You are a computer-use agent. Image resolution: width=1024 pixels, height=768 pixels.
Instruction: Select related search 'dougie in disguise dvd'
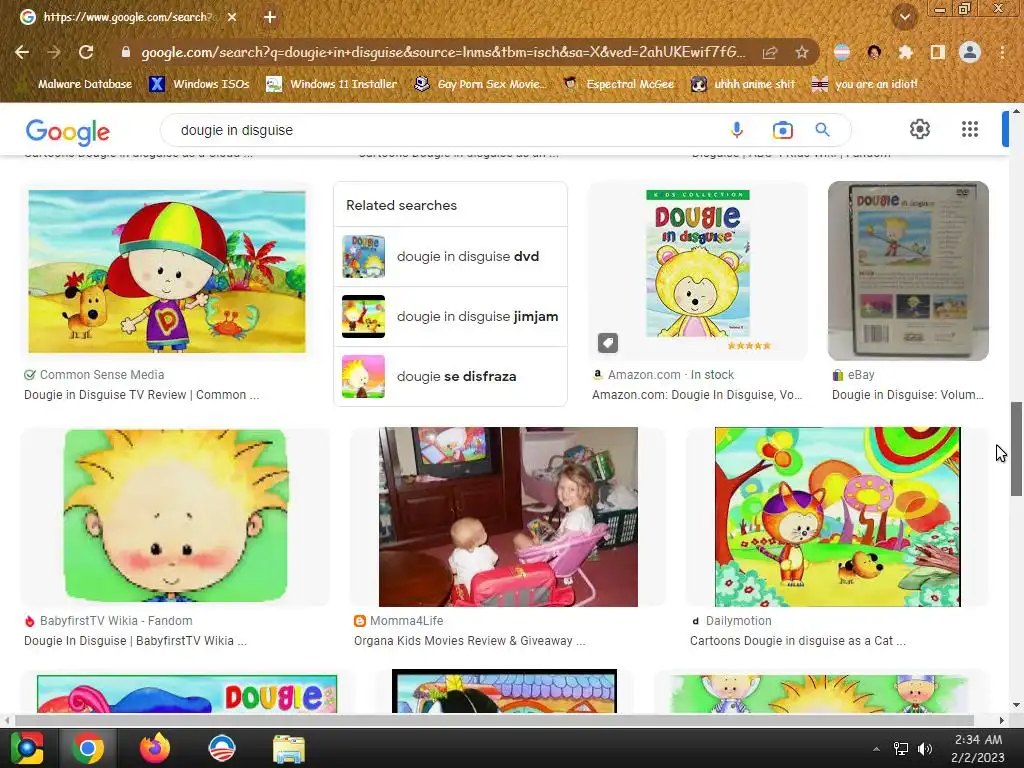[x=450, y=257]
